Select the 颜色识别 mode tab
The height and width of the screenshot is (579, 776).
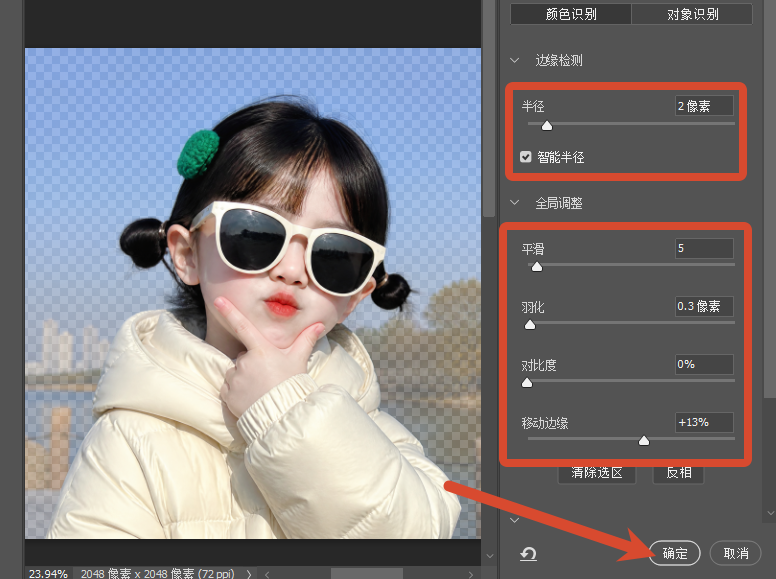tap(571, 14)
